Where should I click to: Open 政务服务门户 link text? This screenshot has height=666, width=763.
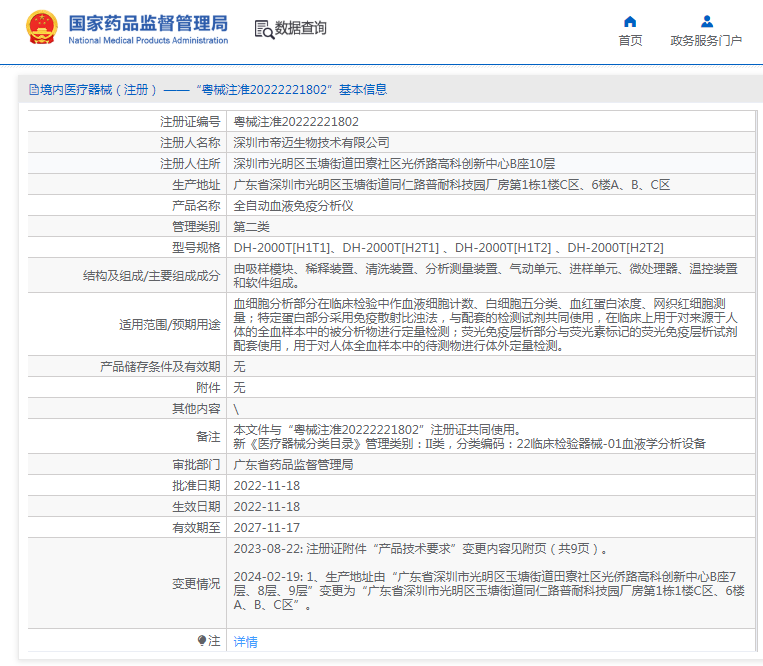[x=706, y=40]
